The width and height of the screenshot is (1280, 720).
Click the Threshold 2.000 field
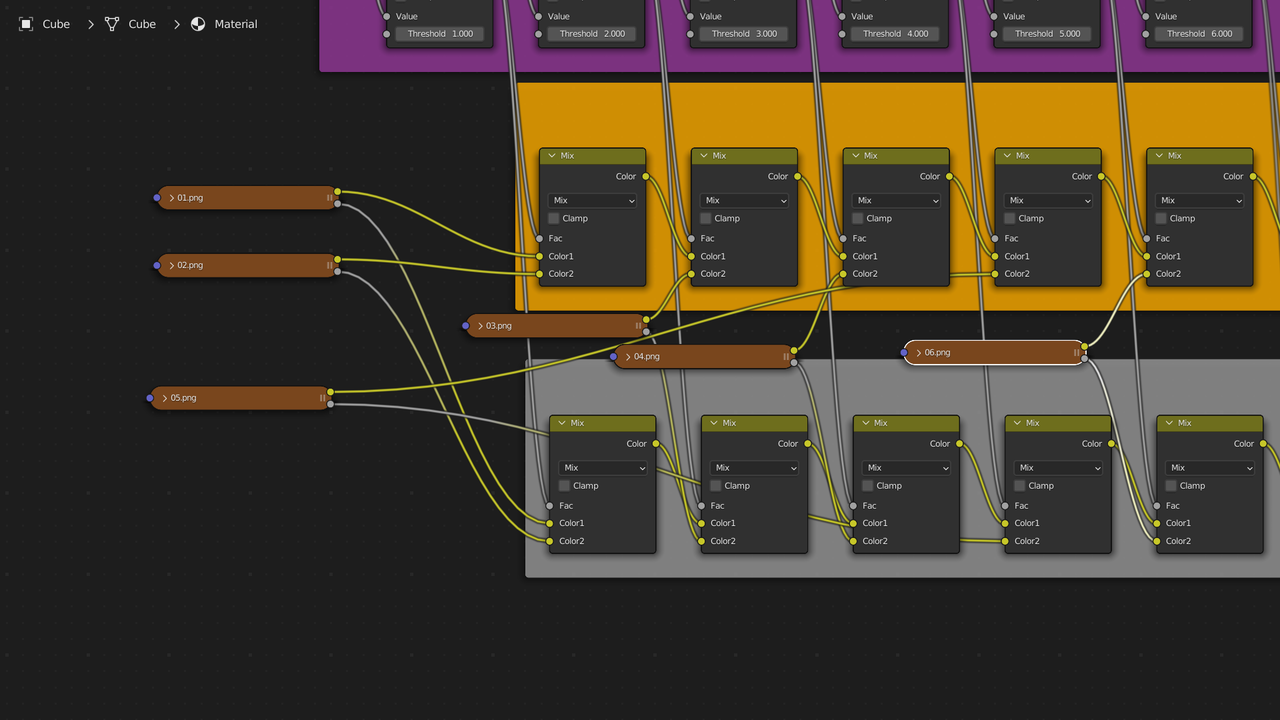click(592, 34)
